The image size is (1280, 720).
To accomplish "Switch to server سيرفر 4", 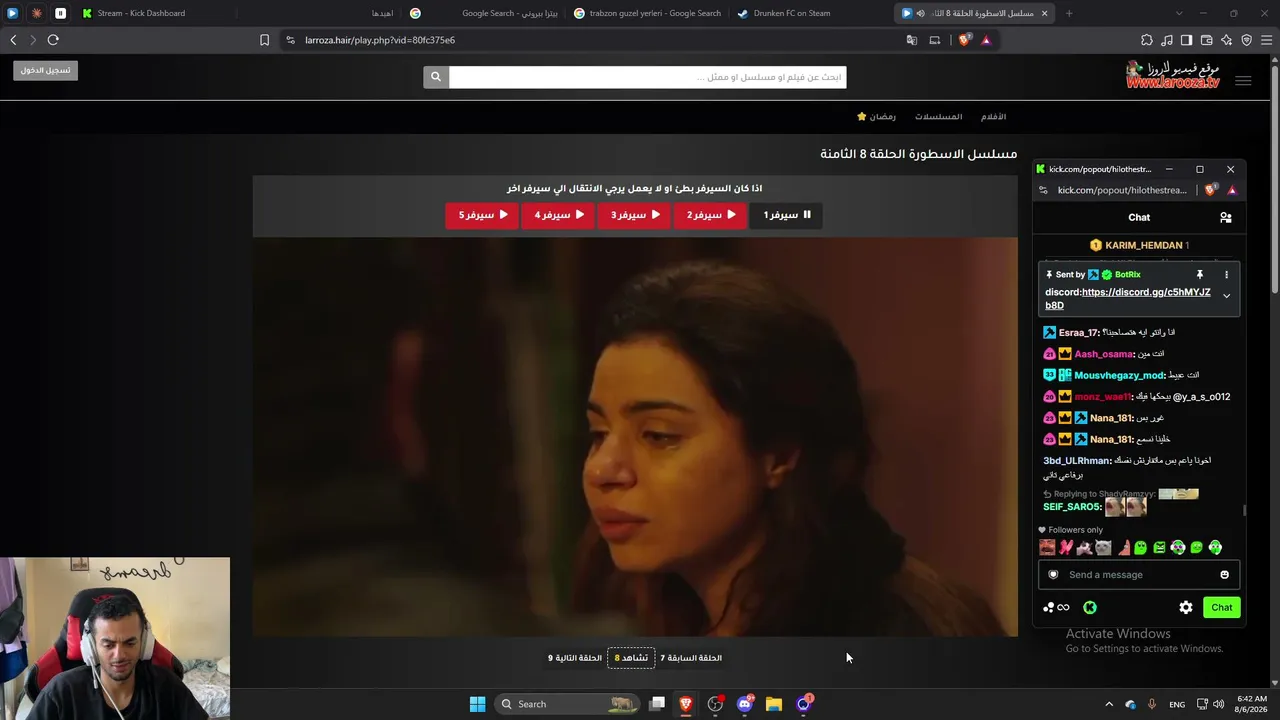I will (559, 215).
